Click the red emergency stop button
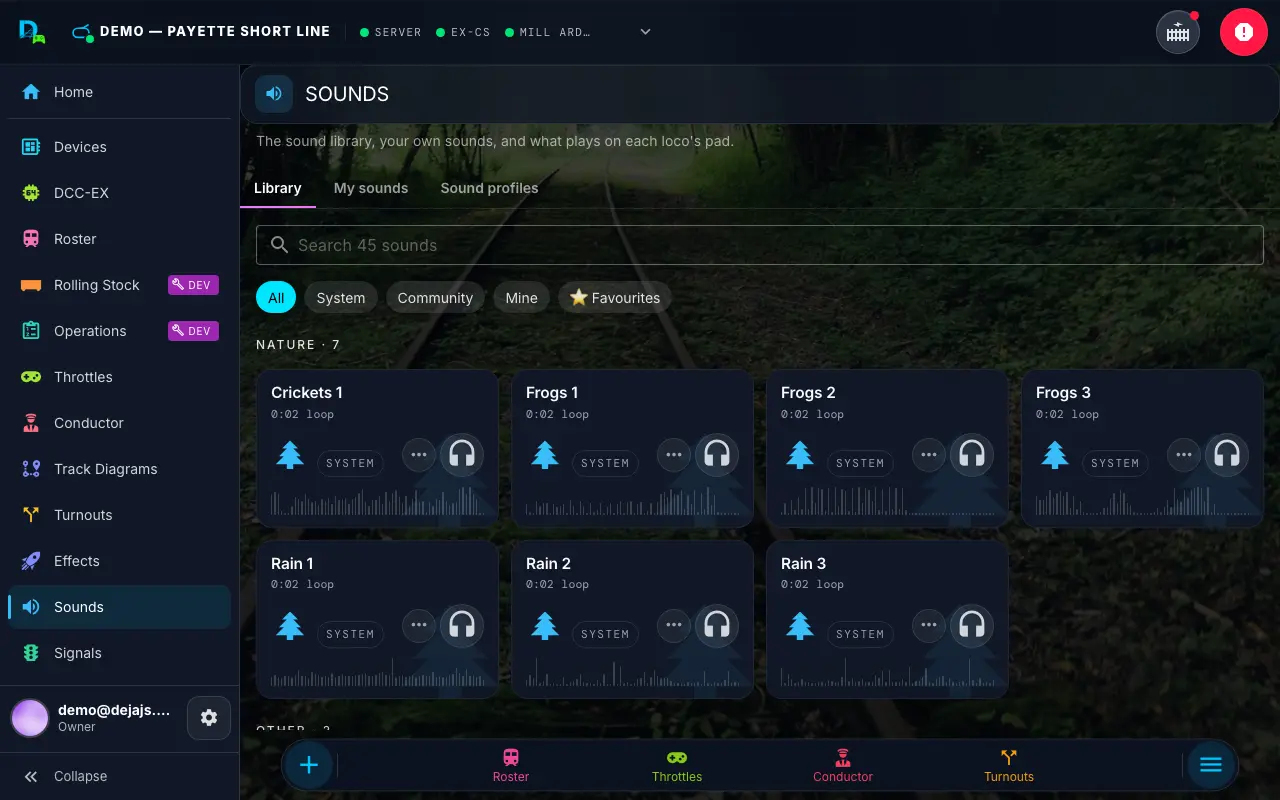The image size is (1280, 800). coord(1243,32)
